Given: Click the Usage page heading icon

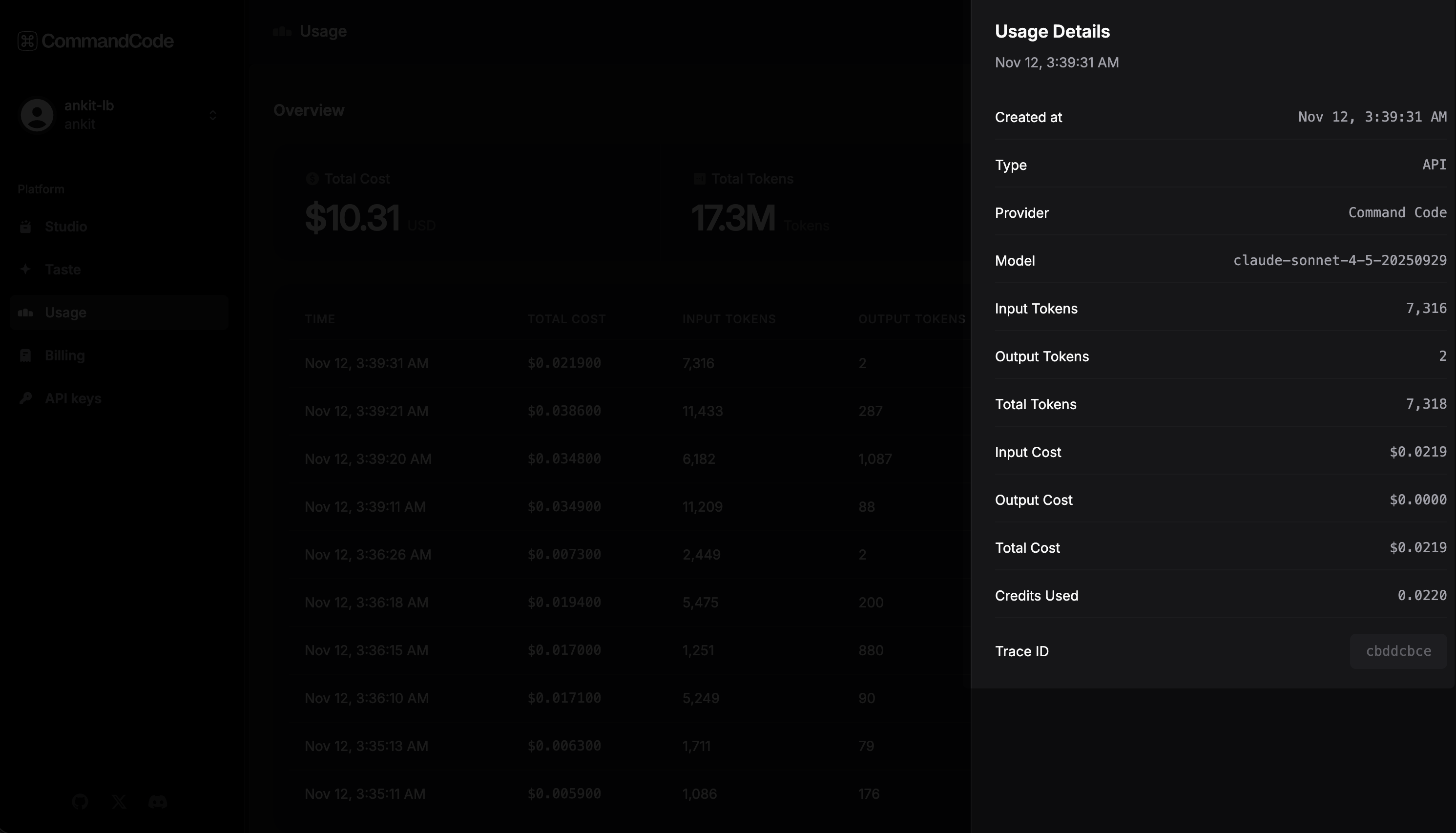Looking at the screenshot, I should click(x=282, y=31).
